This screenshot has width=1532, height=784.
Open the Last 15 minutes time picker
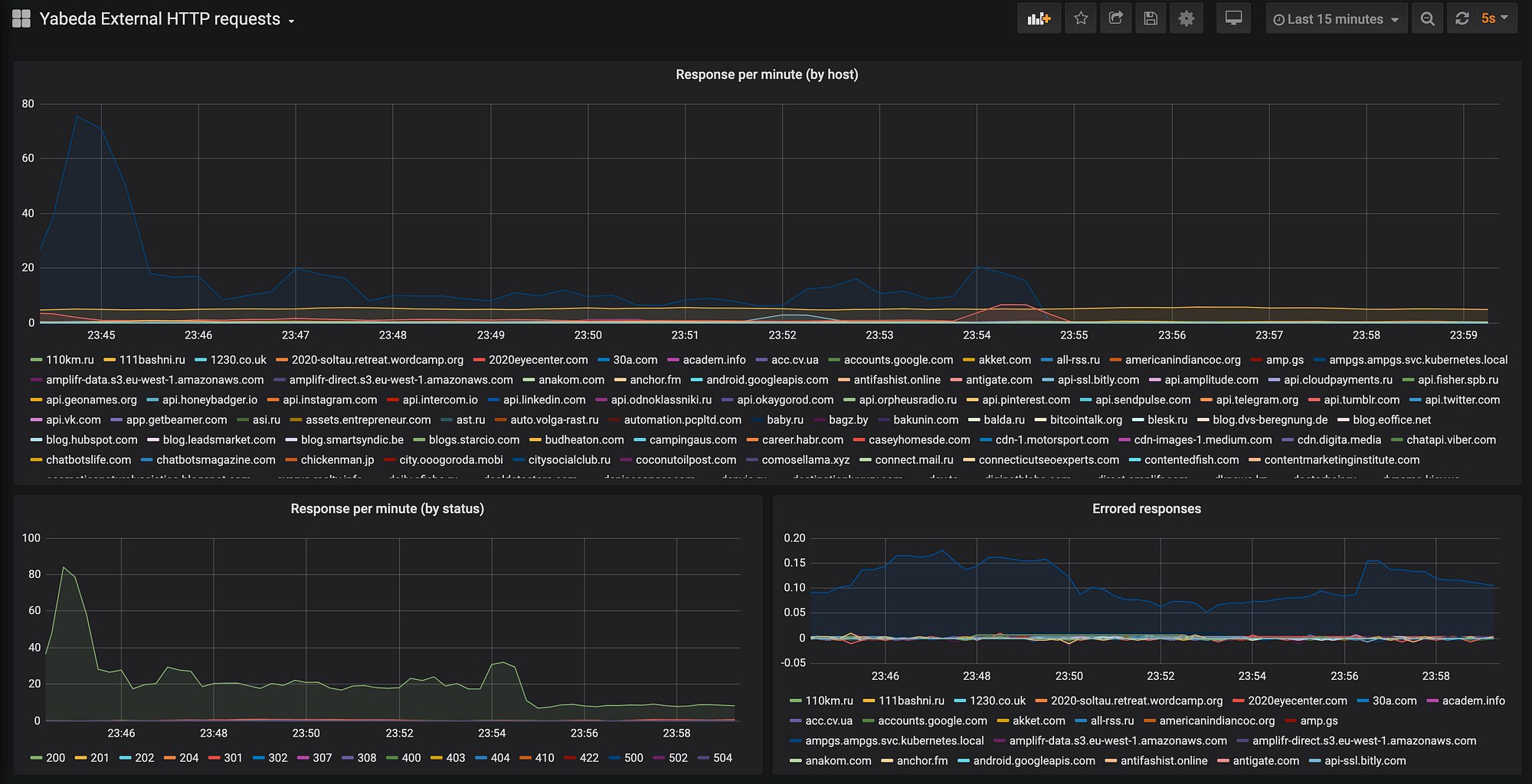pos(1337,19)
